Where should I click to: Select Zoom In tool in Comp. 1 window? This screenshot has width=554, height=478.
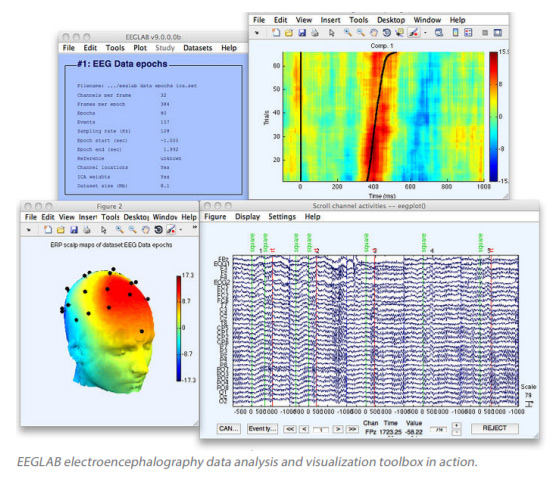click(x=348, y=33)
